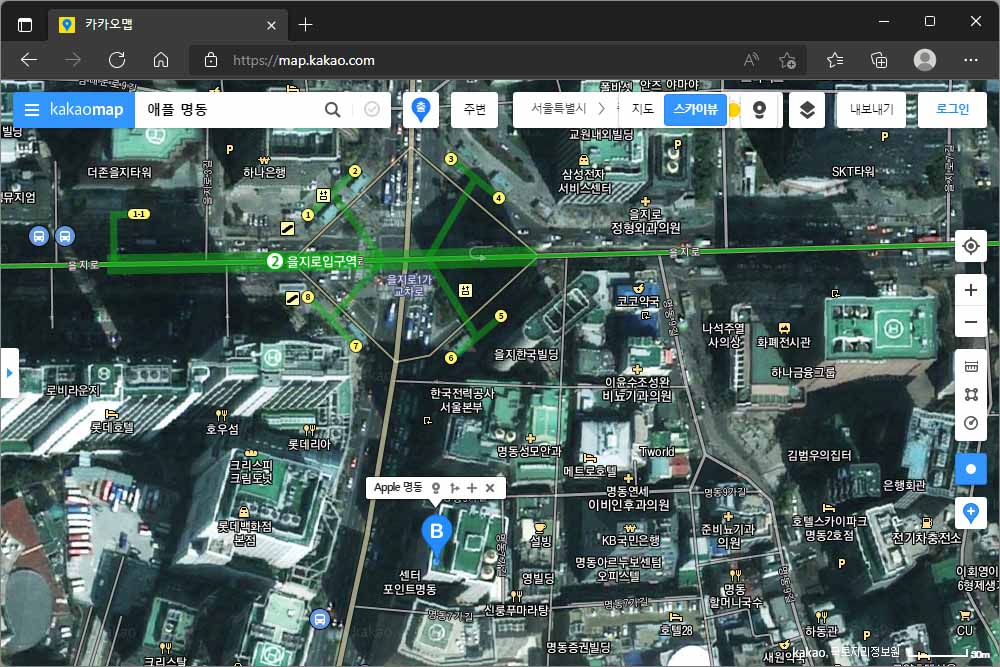The height and width of the screenshot is (667, 1000).
Task: Click the 한국전력공사 서울본부 label
Action: coord(462,400)
